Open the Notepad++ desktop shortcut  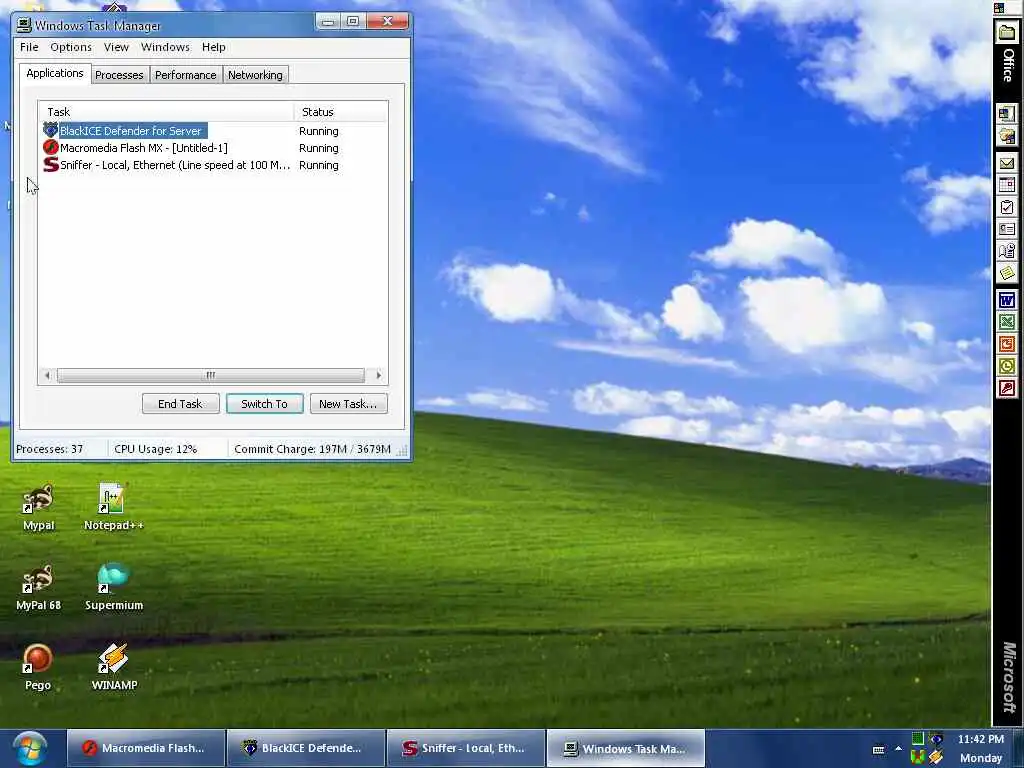click(x=113, y=507)
